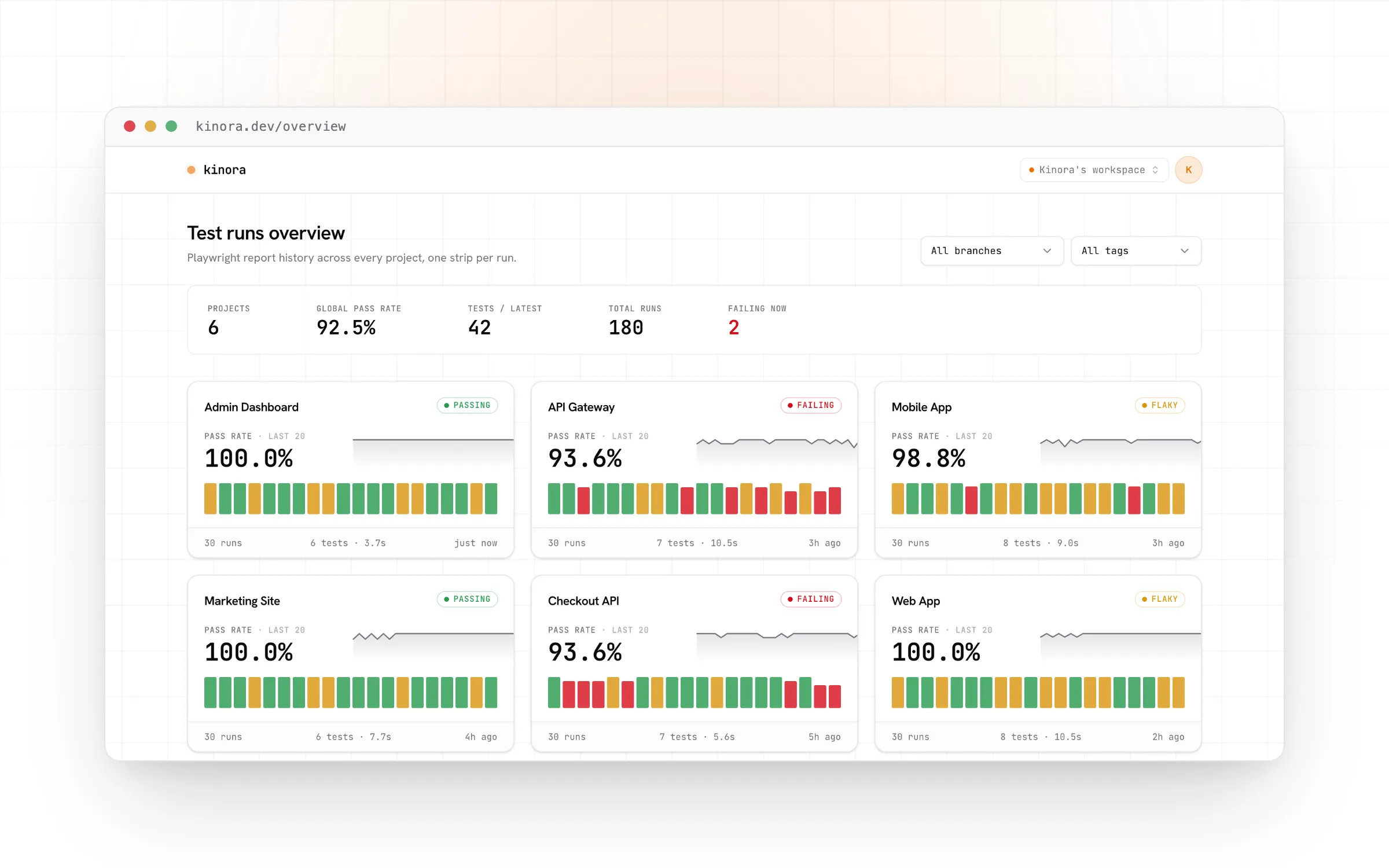Image resolution: width=1389 pixels, height=868 pixels.
Task: Click '4h ago' on Marketing Site card
Action: (481, 737)
